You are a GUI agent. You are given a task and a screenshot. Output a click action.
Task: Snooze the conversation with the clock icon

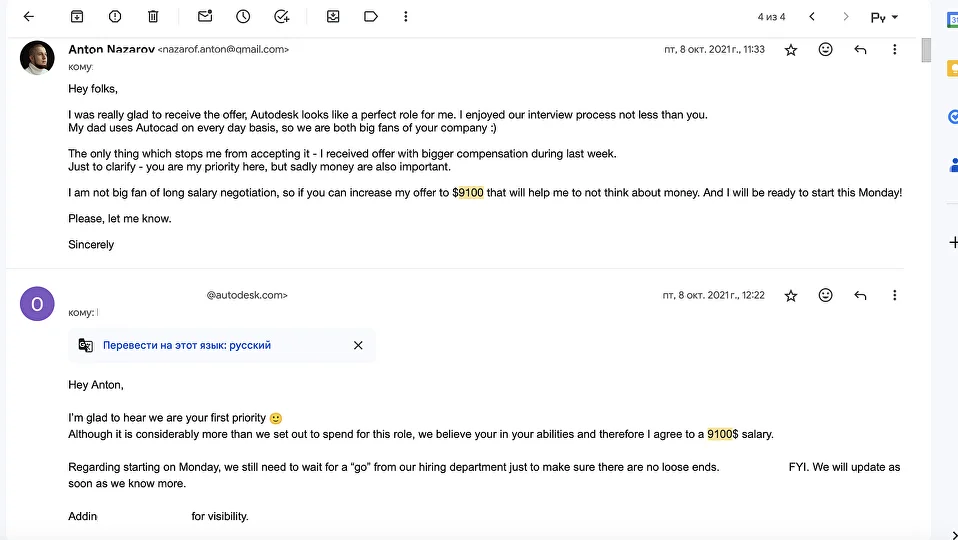point(243,16)
